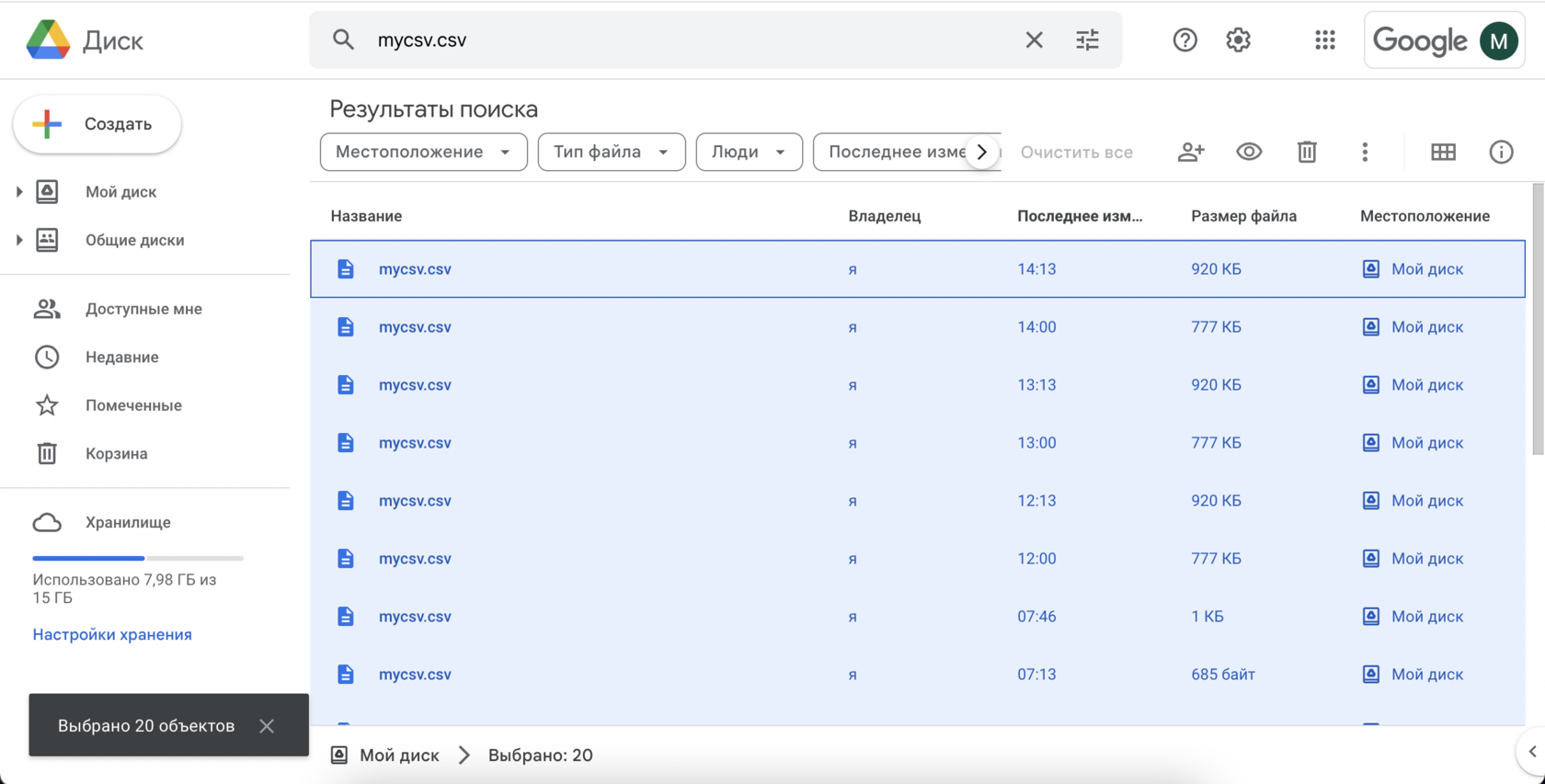Click the share add-person icon
1545x784 pixels.
1191,152
